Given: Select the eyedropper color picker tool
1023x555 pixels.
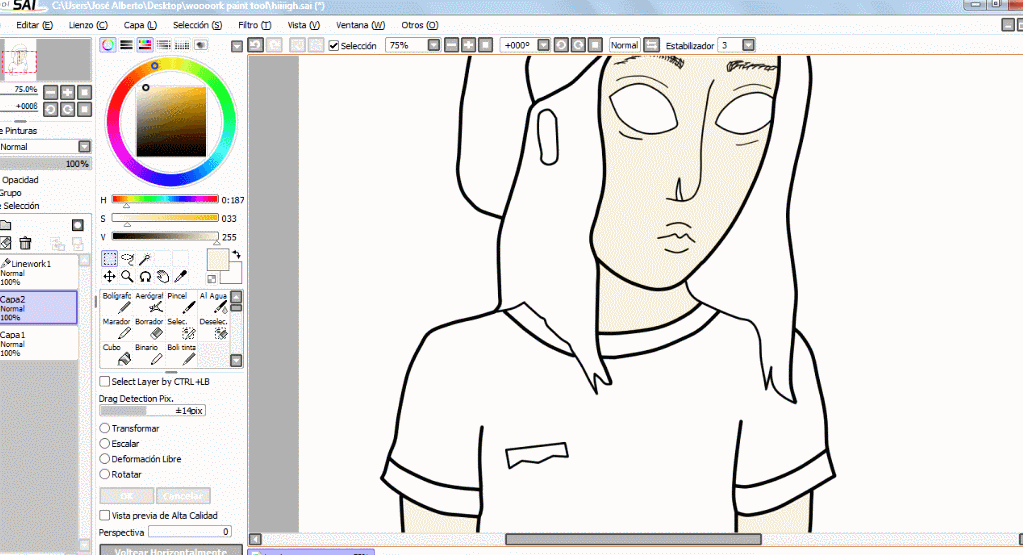Looking at the screenshot, I should [181, 277].
